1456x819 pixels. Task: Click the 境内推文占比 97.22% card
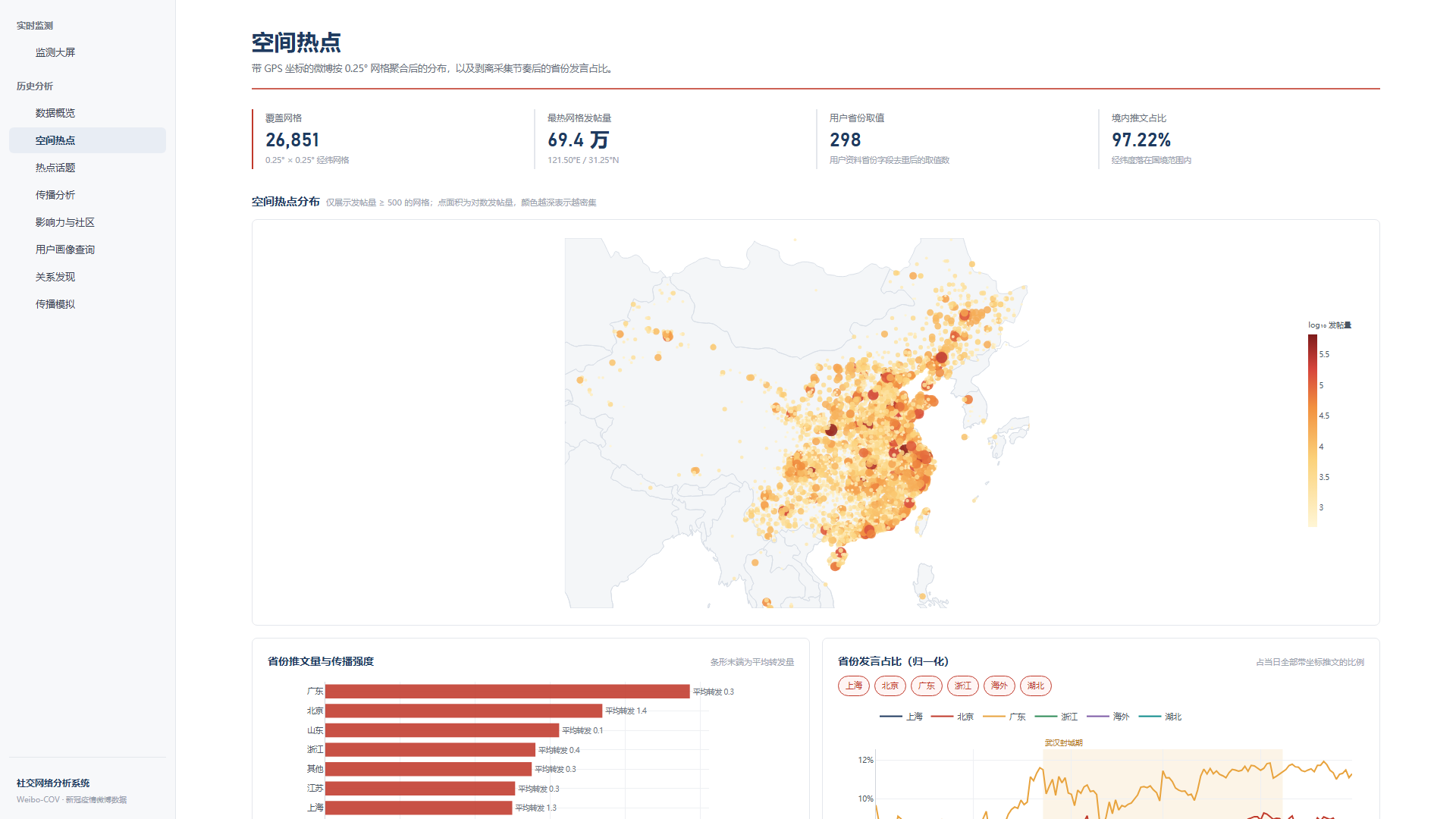1239,139
